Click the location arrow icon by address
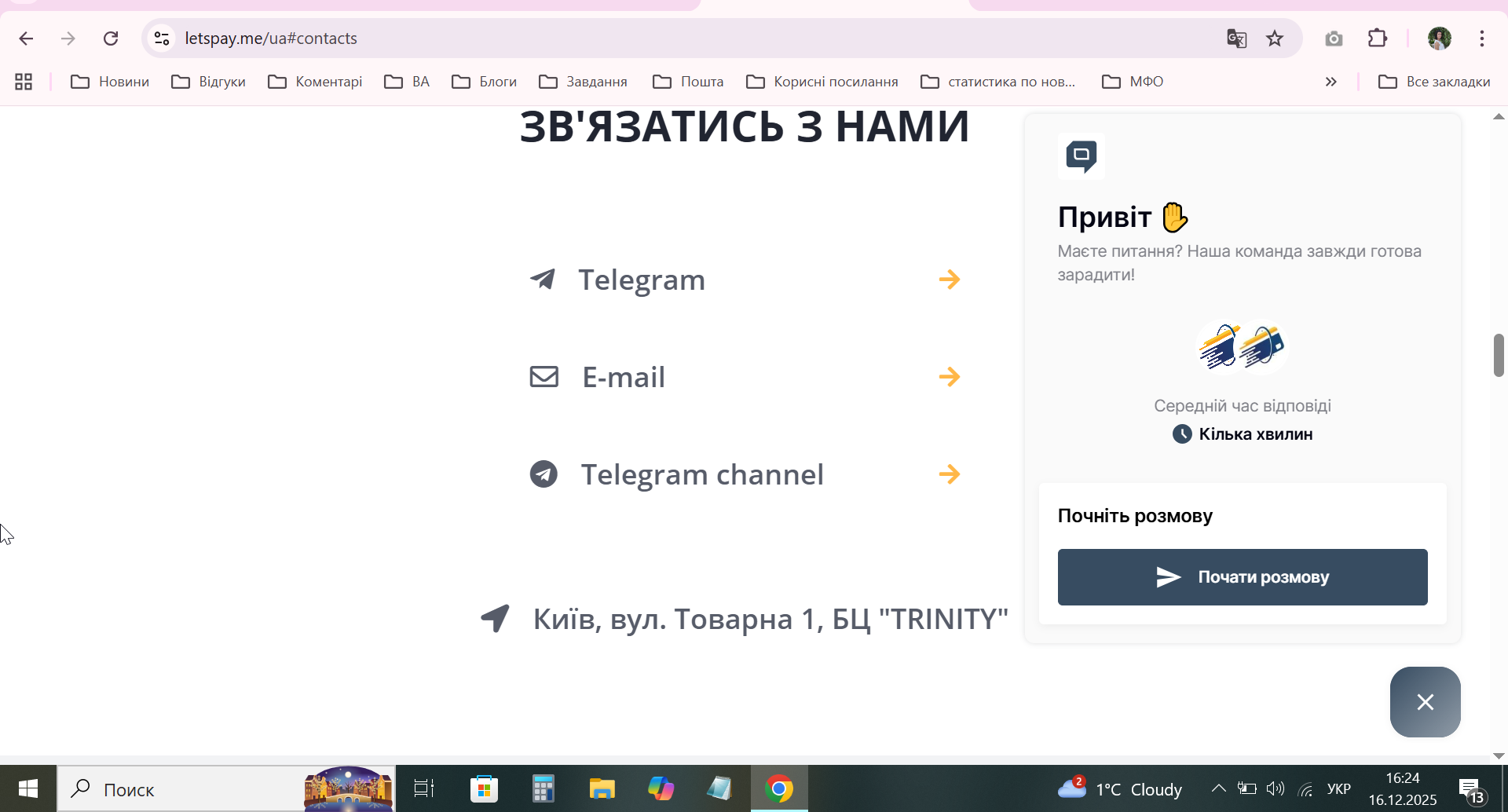Image resolution: width=1508 pixels, height=812 pixels. pos(496,619)
